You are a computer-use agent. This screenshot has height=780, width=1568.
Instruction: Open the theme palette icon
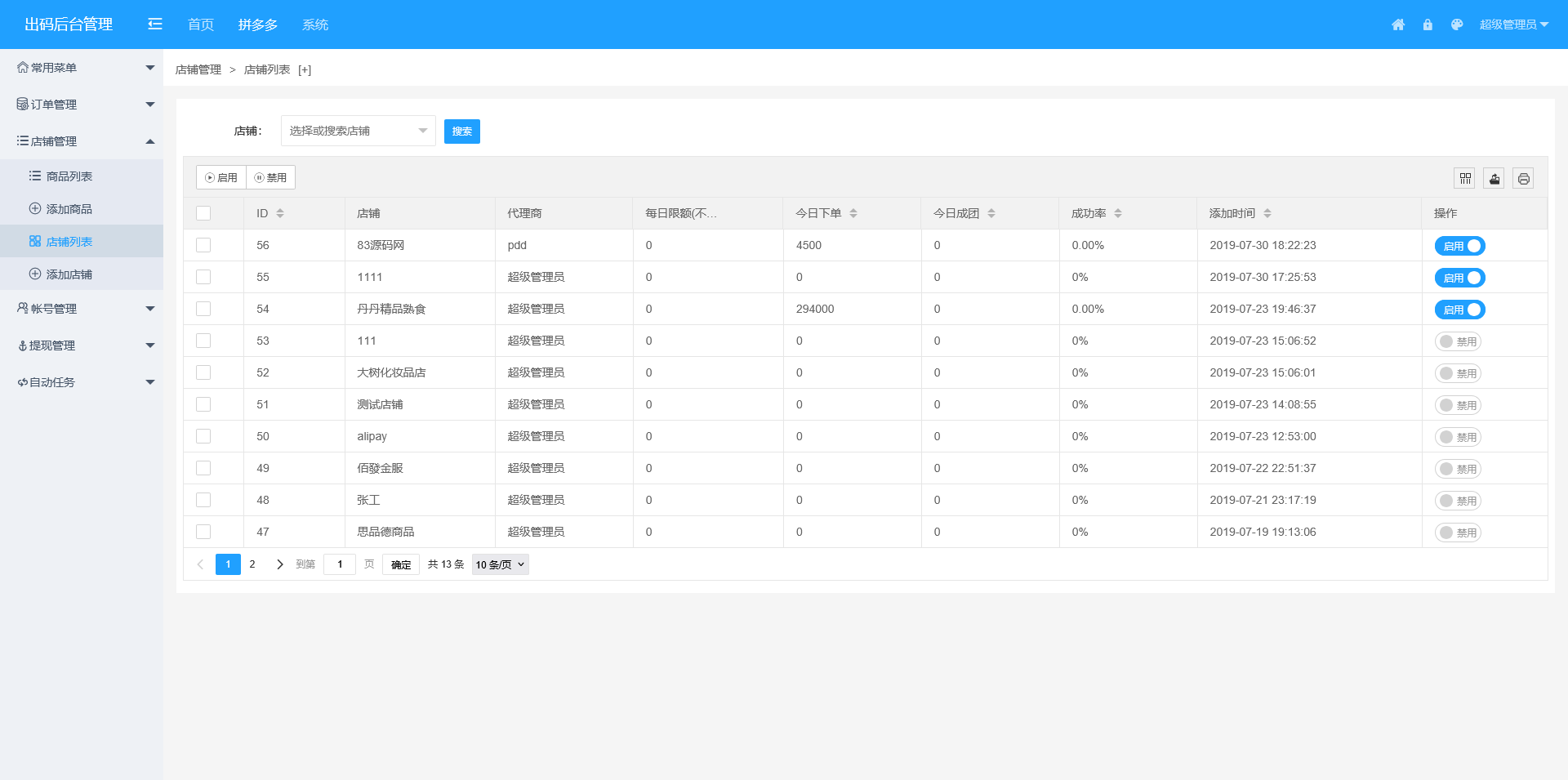1457,25
